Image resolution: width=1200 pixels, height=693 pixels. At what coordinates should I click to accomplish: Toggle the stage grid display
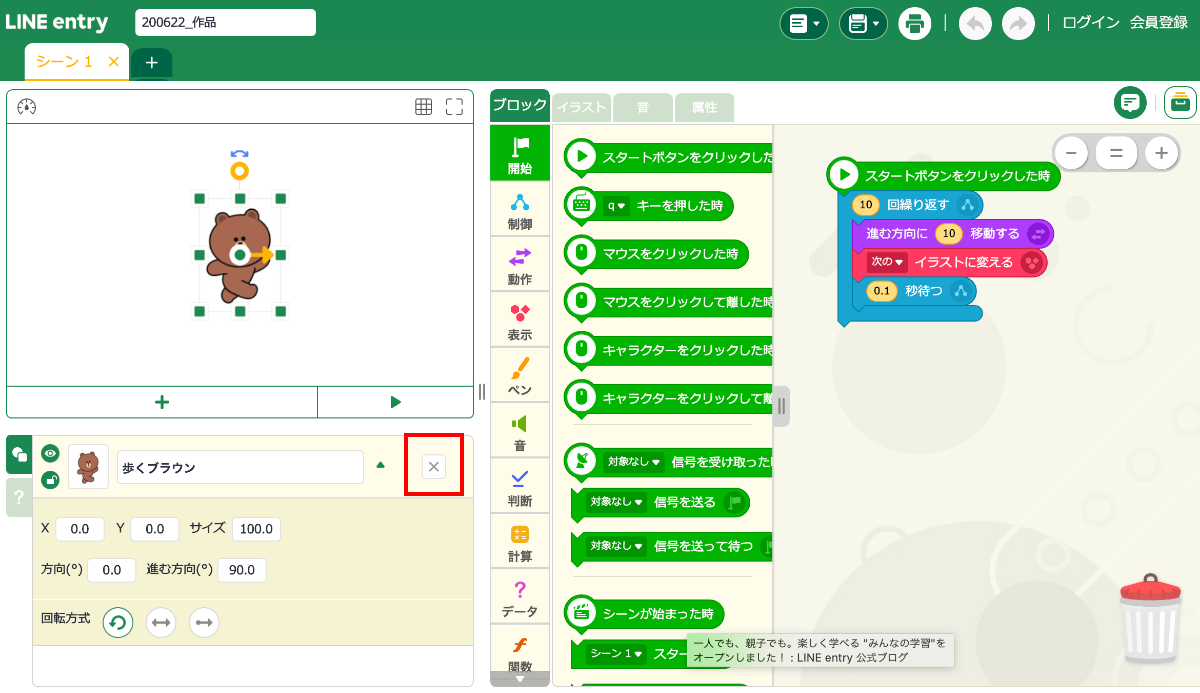click(424, 107)
